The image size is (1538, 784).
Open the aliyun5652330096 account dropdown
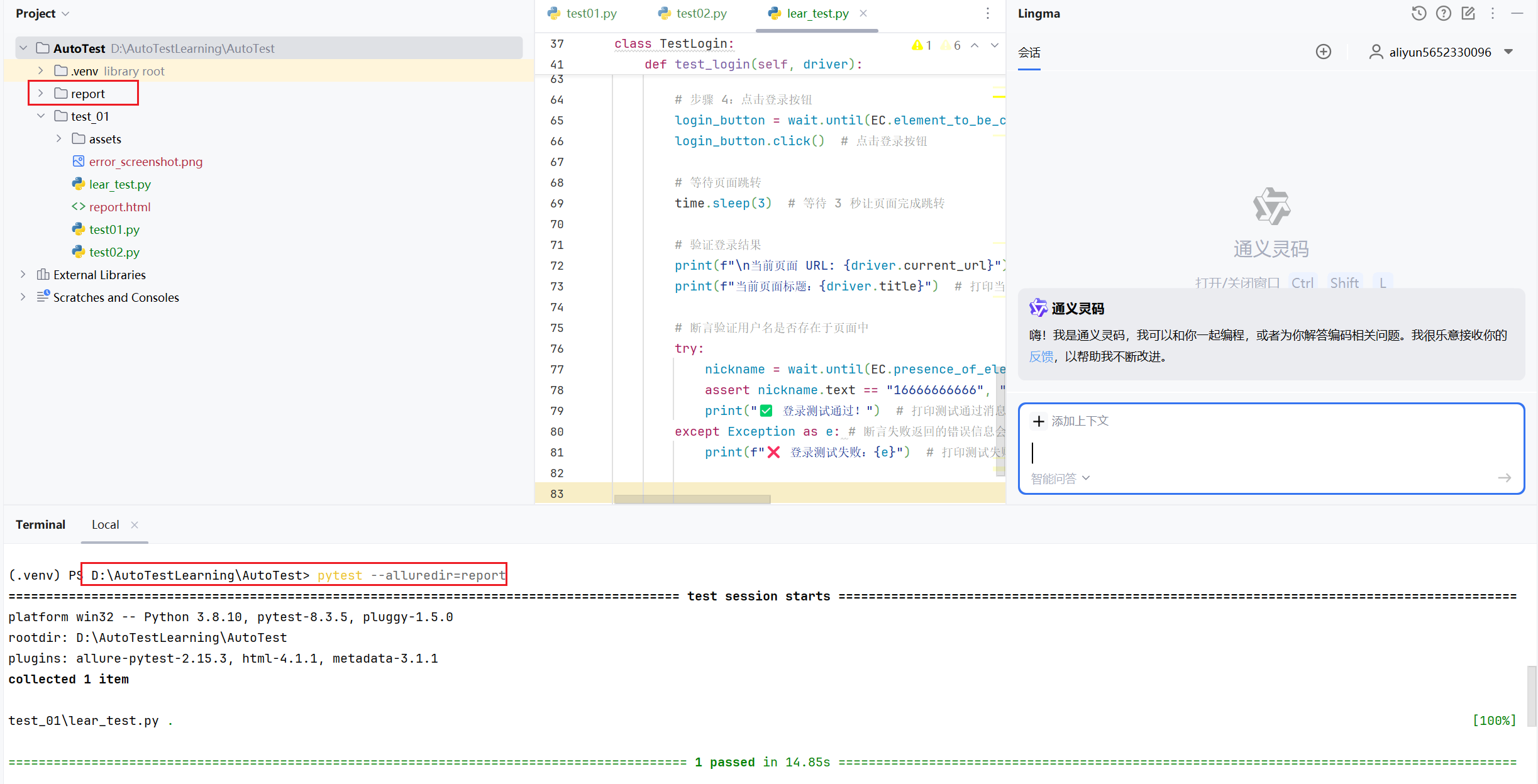point(1508,52)
